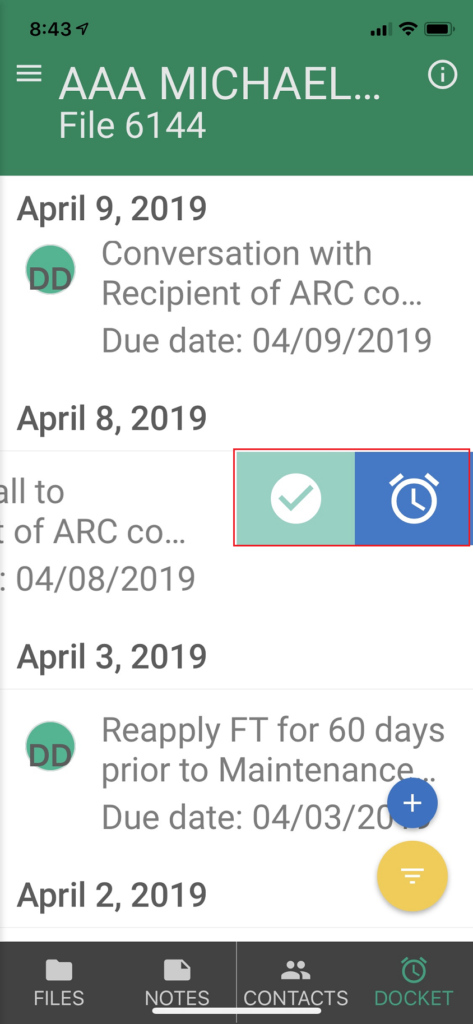Add new docket with blue plus button
Image resolution: width=473 pixels, height=1024 pixels.
[412, 803]
